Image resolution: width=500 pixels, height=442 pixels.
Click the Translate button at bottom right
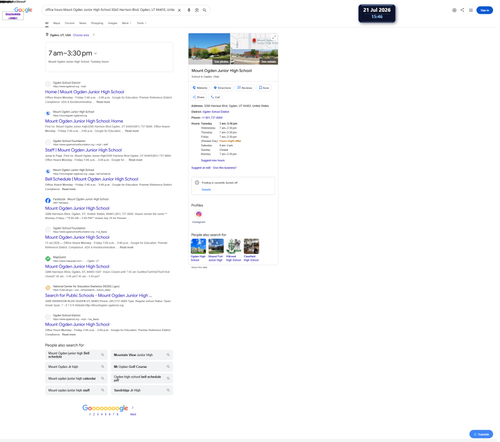click(481, 434)
